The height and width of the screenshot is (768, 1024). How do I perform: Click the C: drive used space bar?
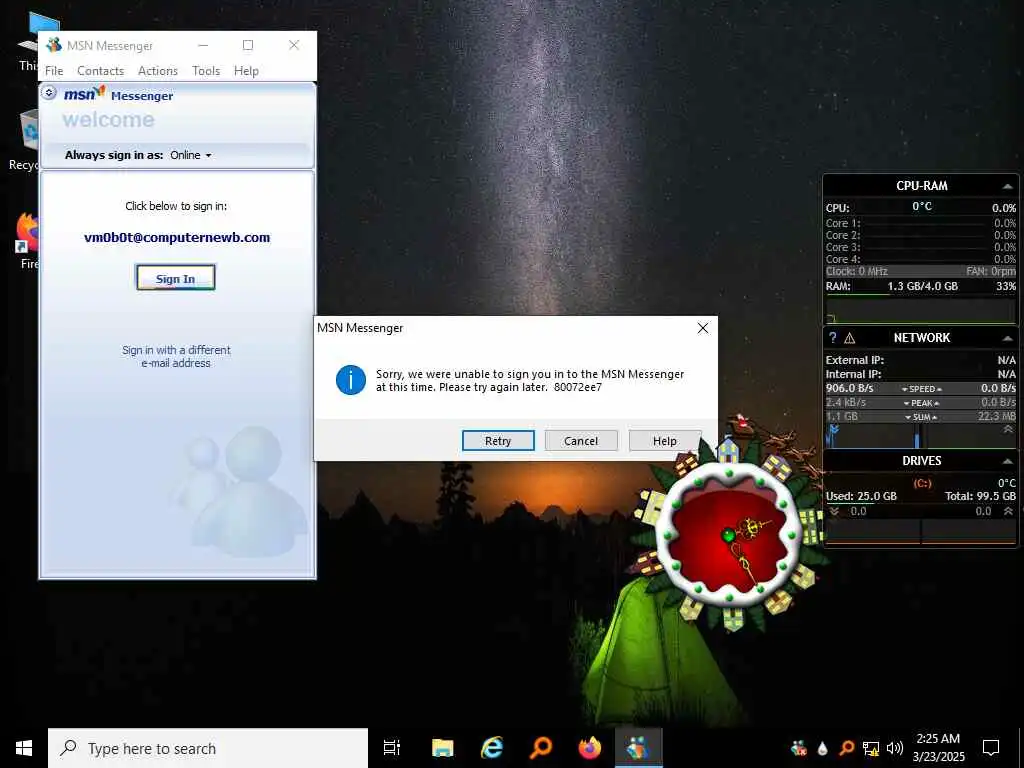click(x=921, y=504)
